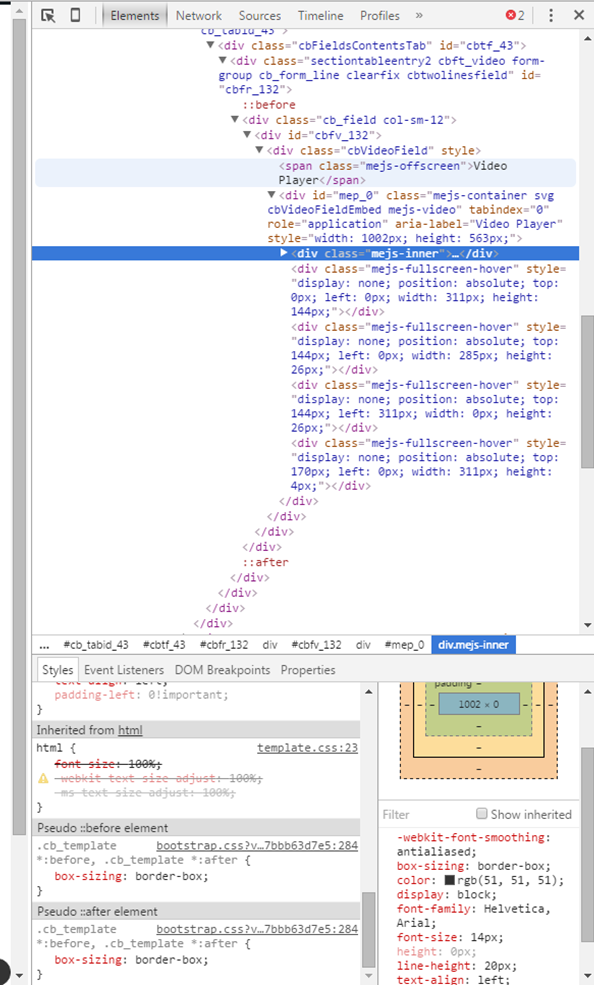The width and height of the screenshot is (594, 985).
Task: Switch to the Network tab
Action: pyautogui.click(x=198, y=16)
